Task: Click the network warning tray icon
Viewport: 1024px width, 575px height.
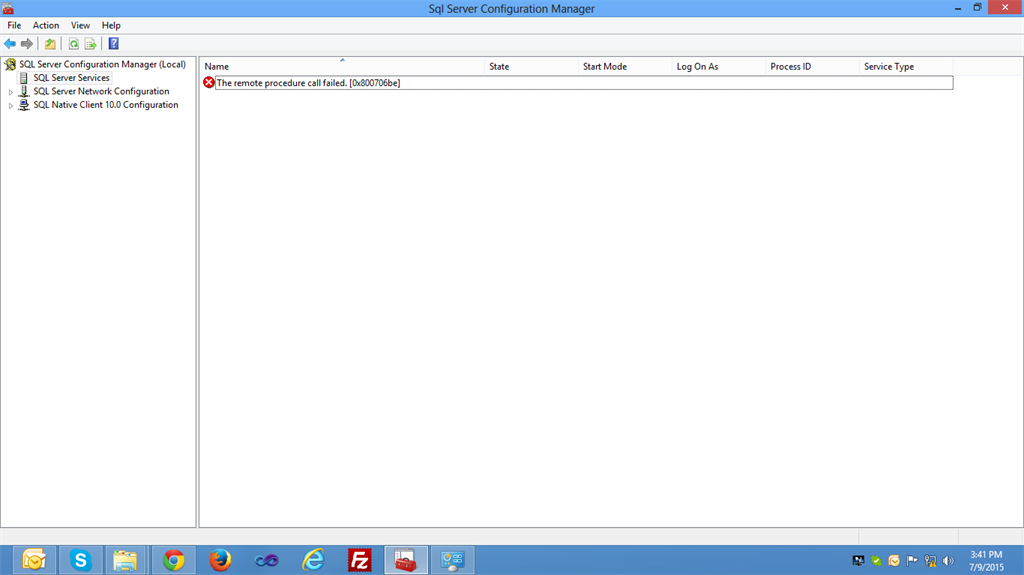Action: pos(931,561)
